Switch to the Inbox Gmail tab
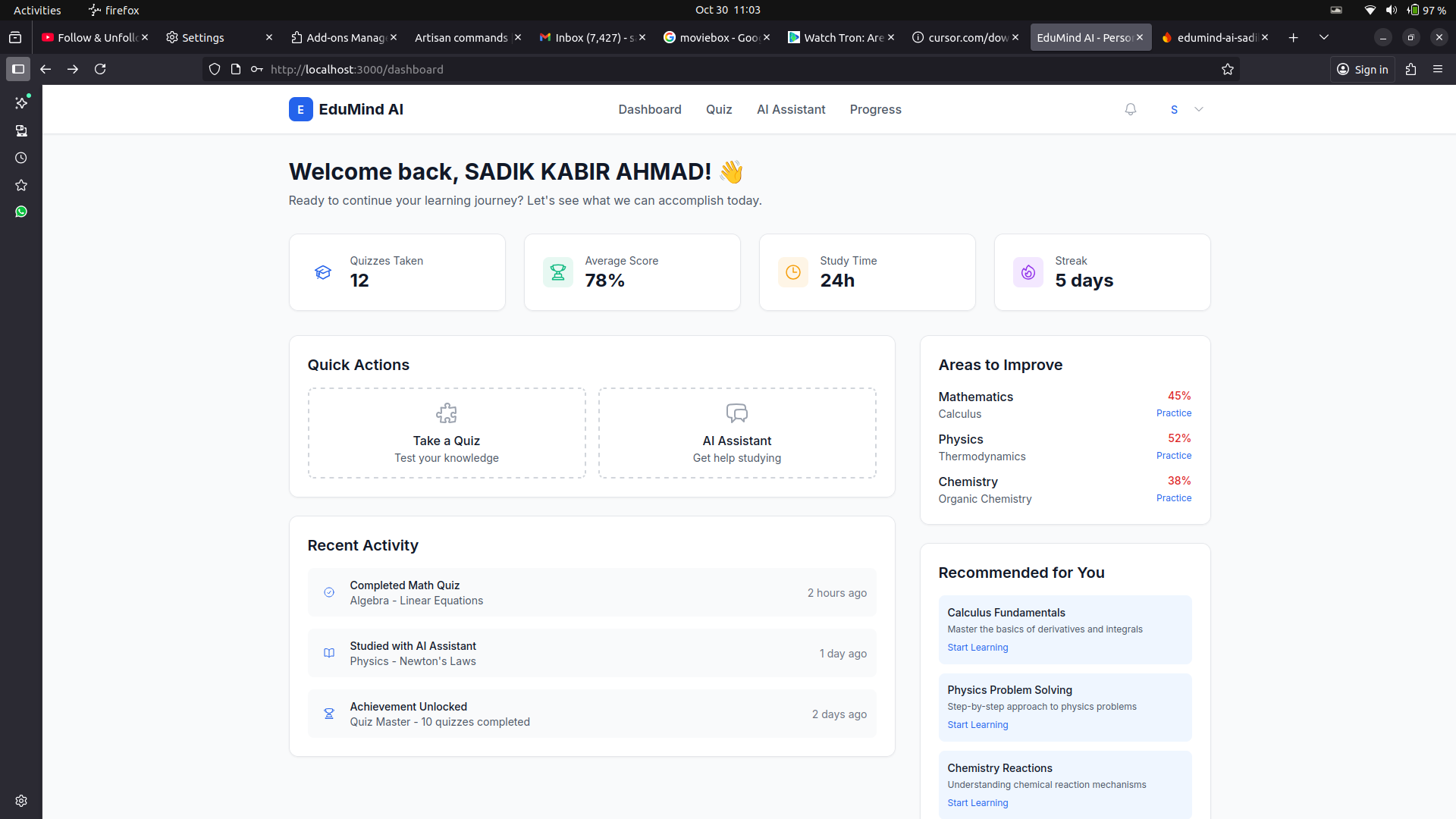The width and height of the screenshot is (1456, 819). tap(588, 37)
